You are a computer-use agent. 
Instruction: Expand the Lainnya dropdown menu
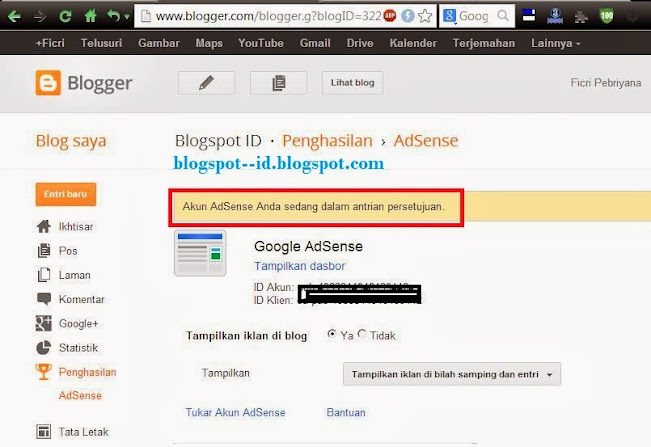[x=556, y=43]
